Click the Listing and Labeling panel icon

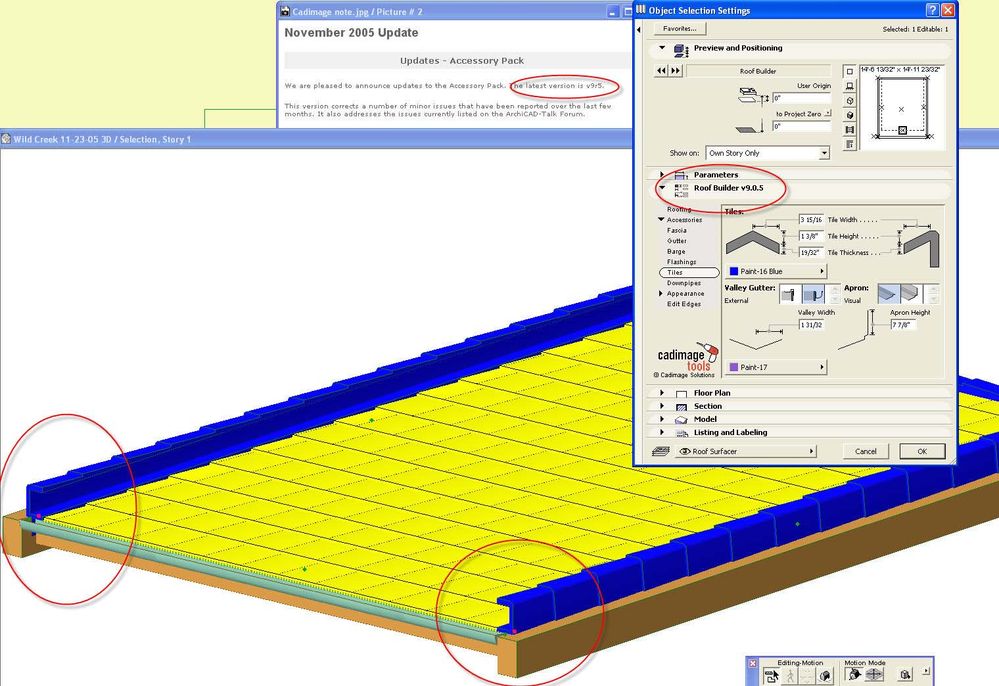(682, 433)
